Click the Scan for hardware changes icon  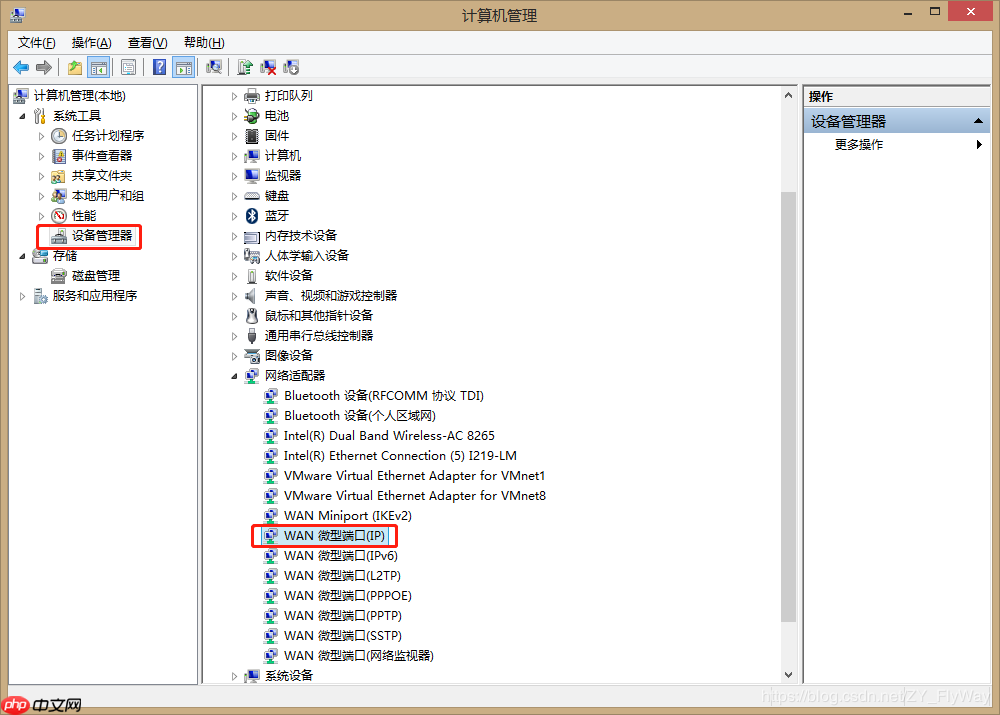(215, 66)
